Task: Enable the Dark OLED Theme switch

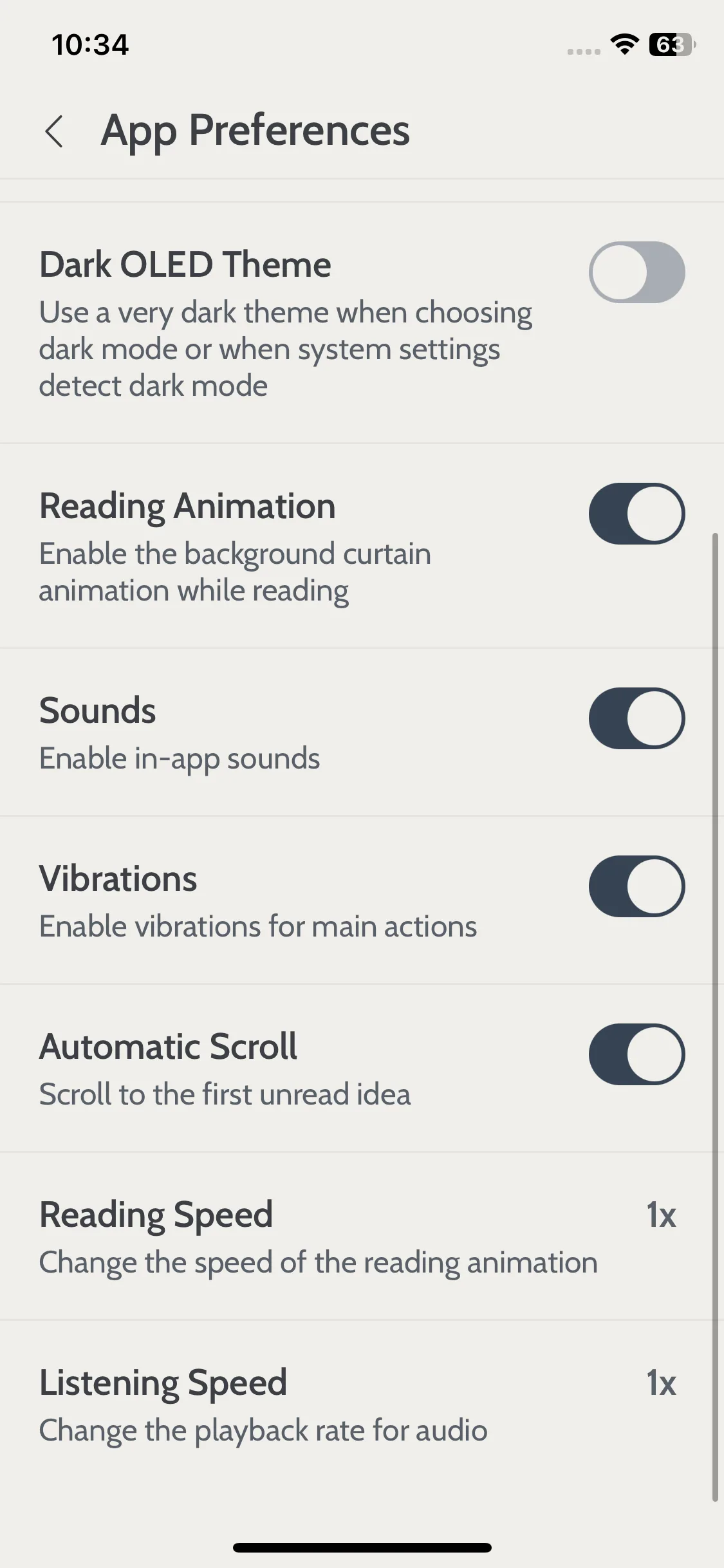Action: [636, 272]
